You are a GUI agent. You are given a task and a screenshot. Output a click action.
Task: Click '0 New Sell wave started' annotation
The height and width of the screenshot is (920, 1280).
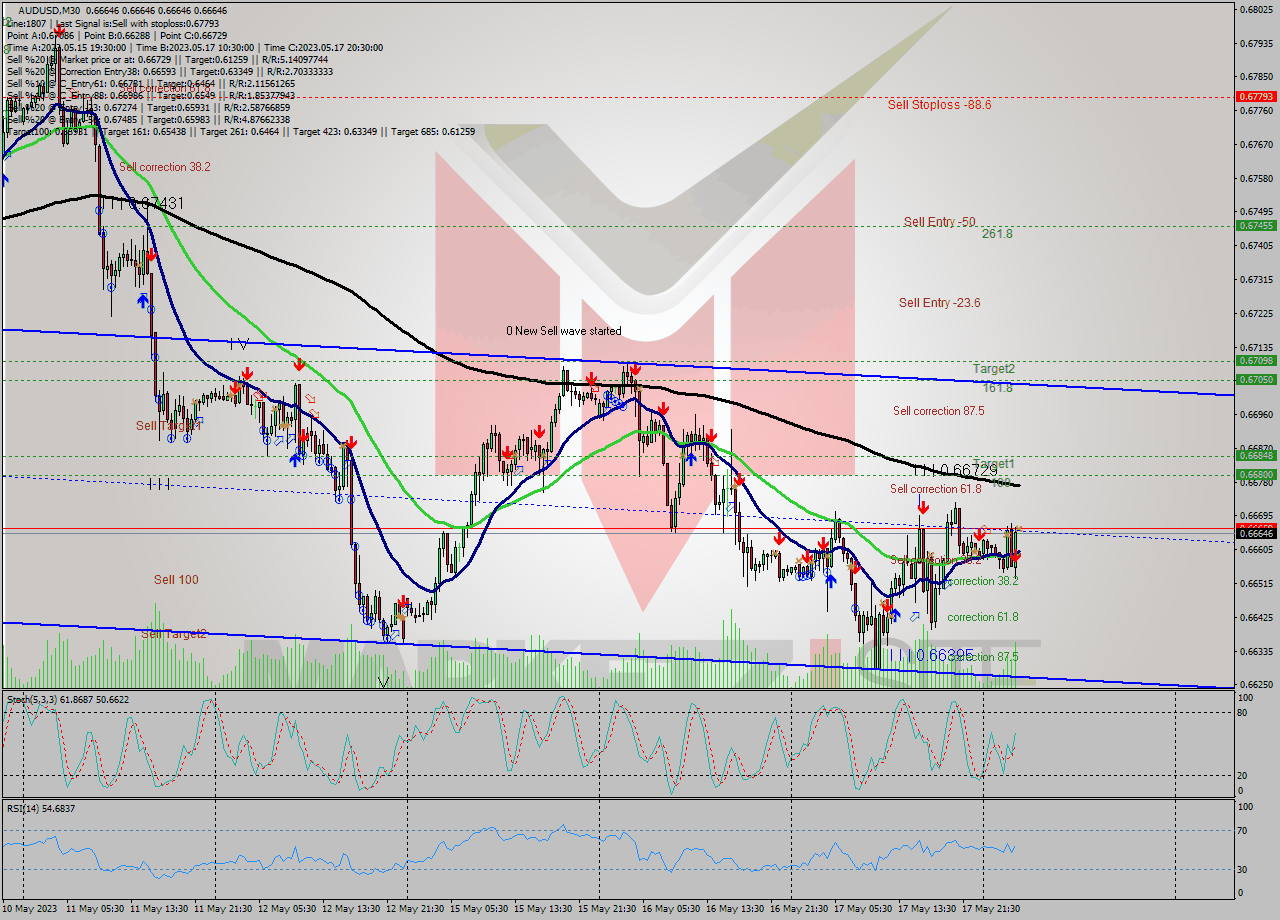point(563,330)
